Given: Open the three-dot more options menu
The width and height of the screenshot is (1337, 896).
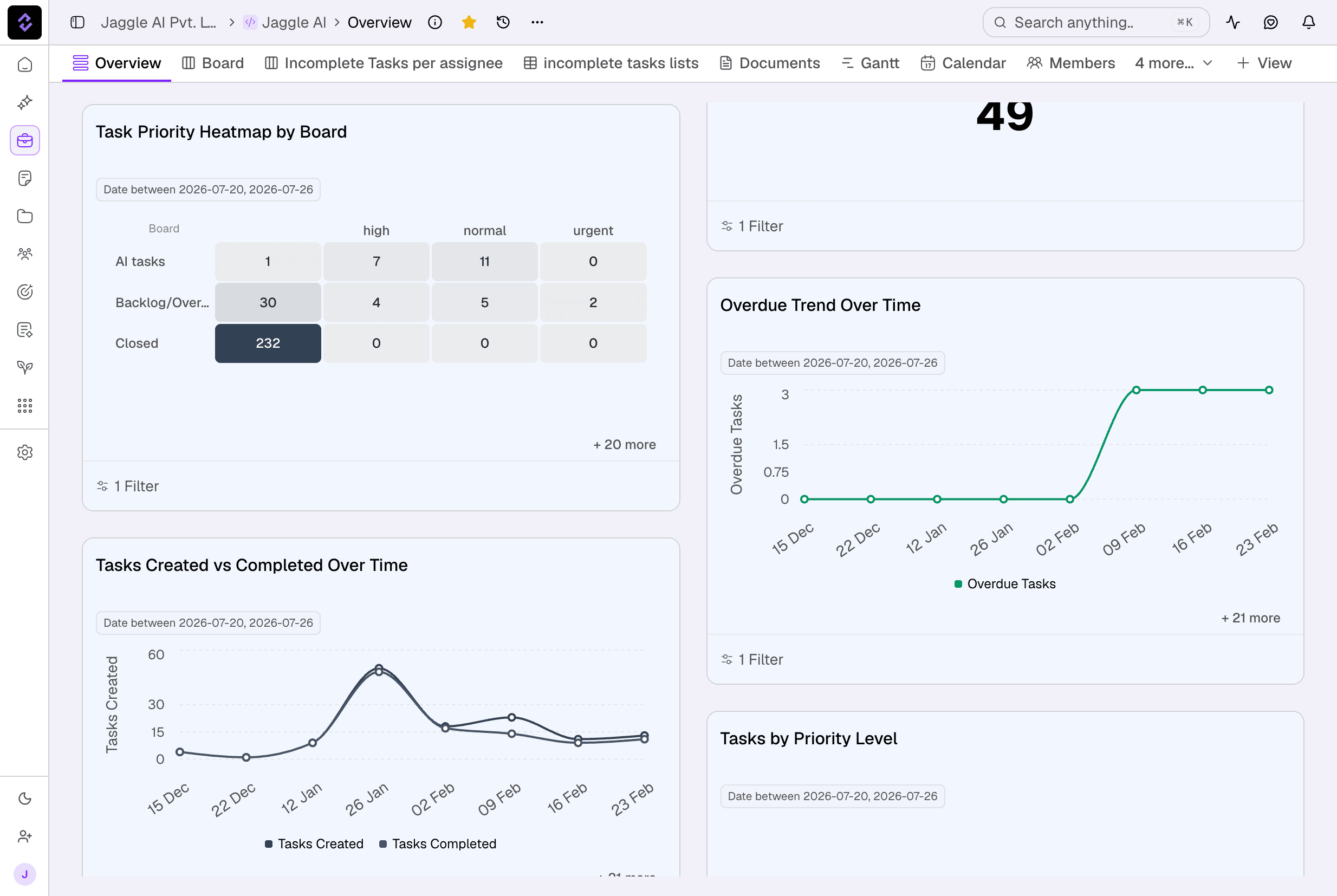Looking at the screenshot, I should tap(537, 22).
